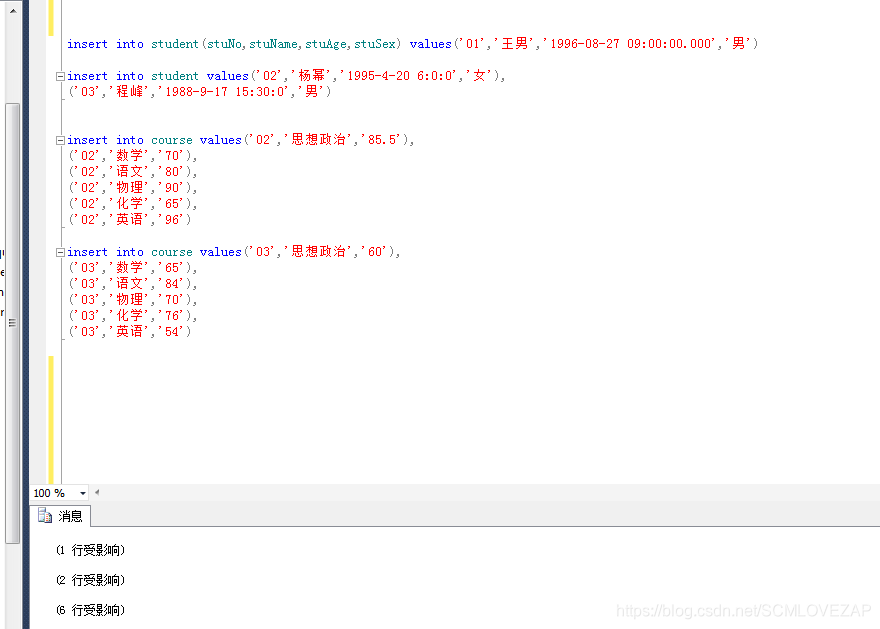
Task: Click the row ('03','语文','84')
Action: (x=132, y=283)
